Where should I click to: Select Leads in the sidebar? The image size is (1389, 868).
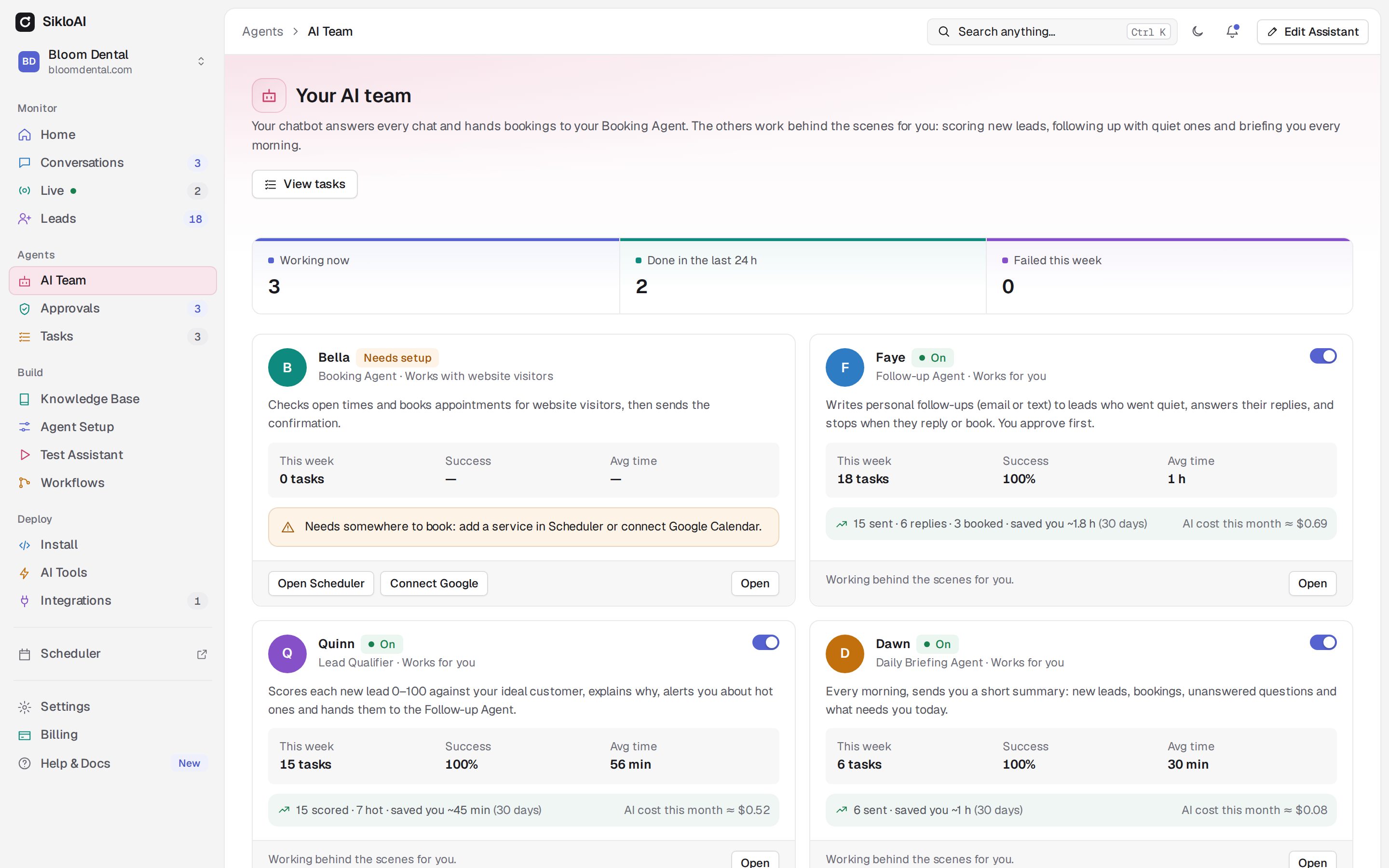point(112,219)
